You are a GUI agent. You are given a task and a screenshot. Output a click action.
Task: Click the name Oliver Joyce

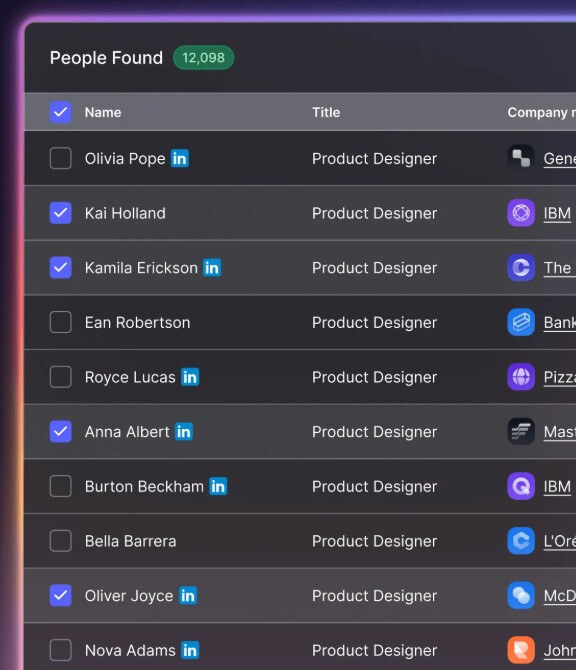click(129, 596)
